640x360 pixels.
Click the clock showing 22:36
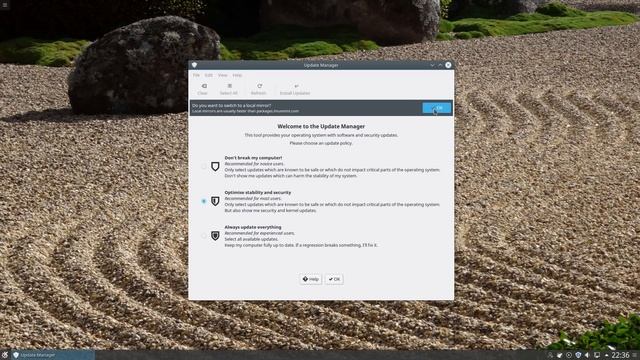(620, 355)
